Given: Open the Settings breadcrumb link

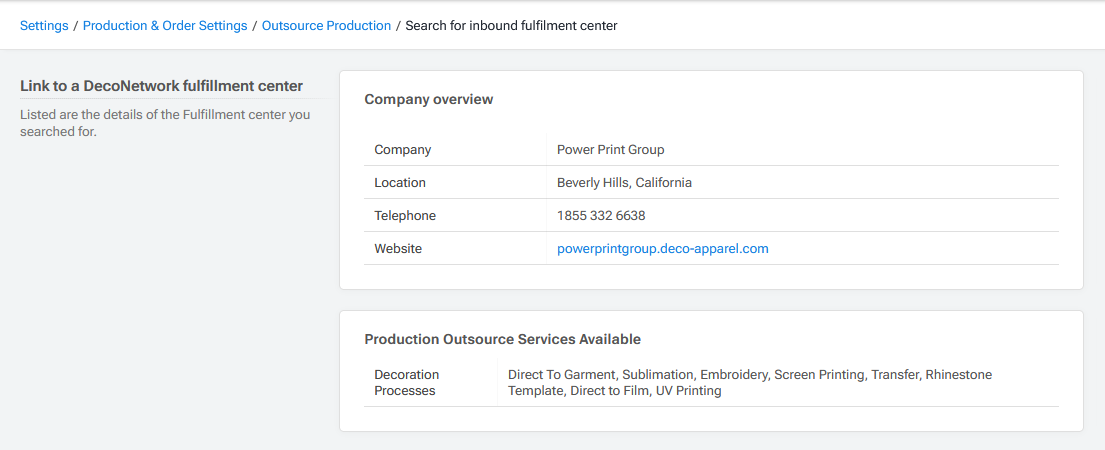Looking at the screenshot, I should pyautogui.click(x=44, y=26).
